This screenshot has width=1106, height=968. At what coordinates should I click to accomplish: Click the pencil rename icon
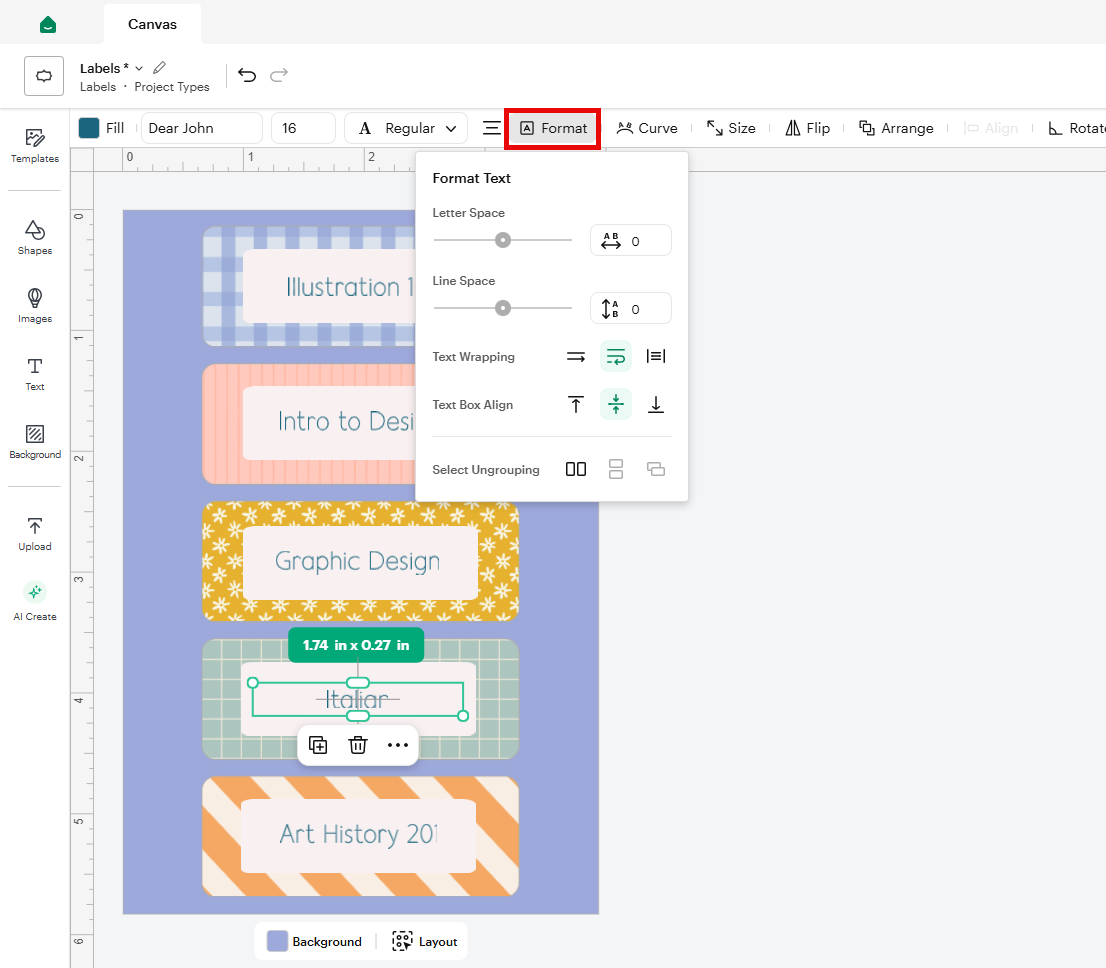point(159,68)
